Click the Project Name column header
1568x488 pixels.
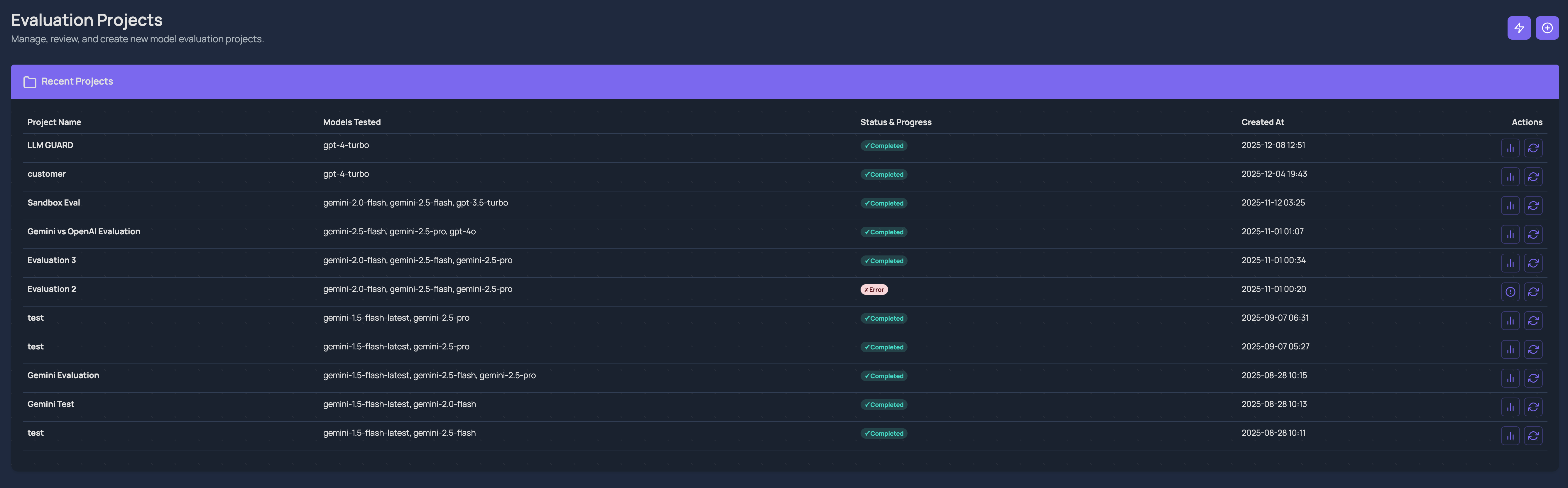tap(54, 122)
